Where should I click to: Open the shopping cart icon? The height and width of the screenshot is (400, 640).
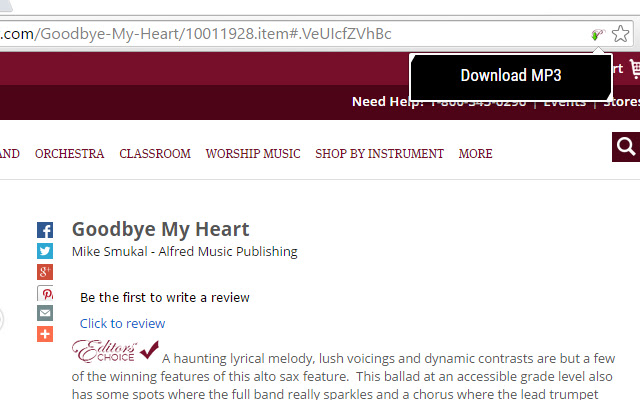635,69
